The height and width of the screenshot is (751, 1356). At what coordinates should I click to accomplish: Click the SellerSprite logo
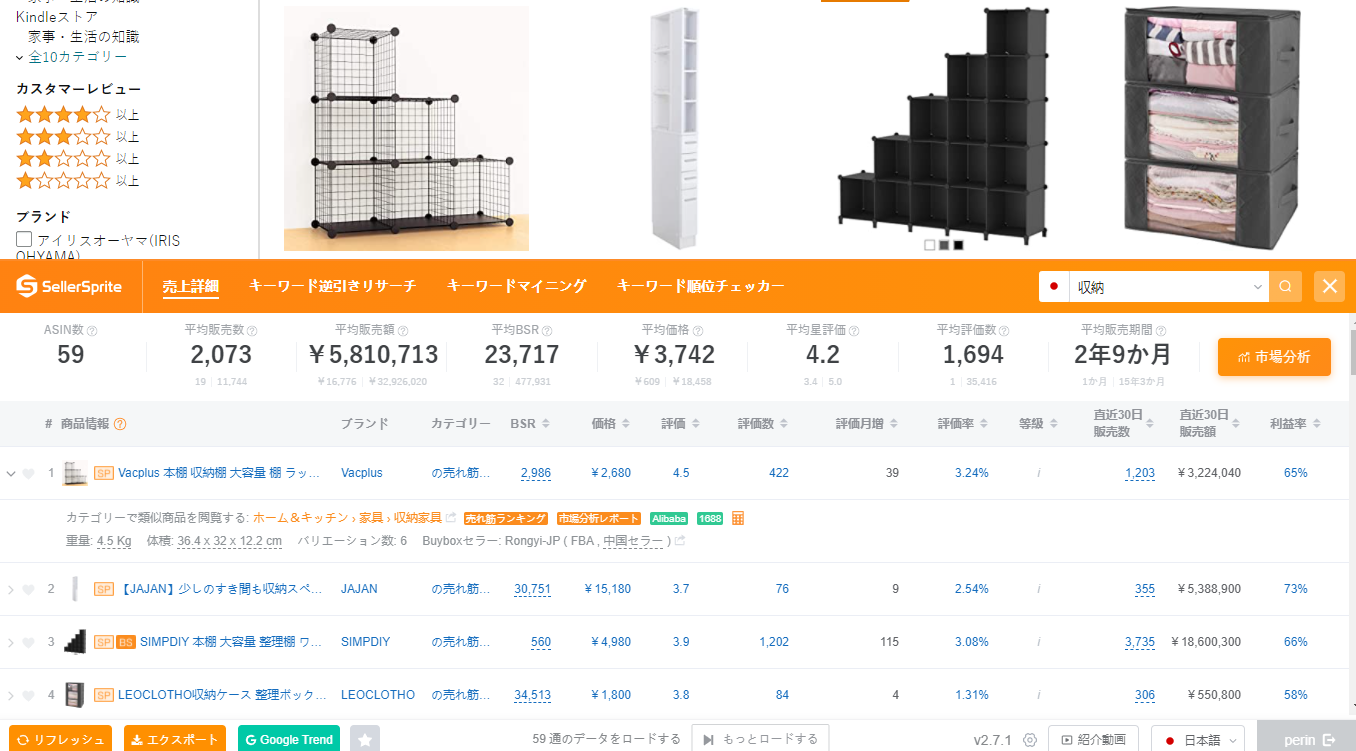68,287
